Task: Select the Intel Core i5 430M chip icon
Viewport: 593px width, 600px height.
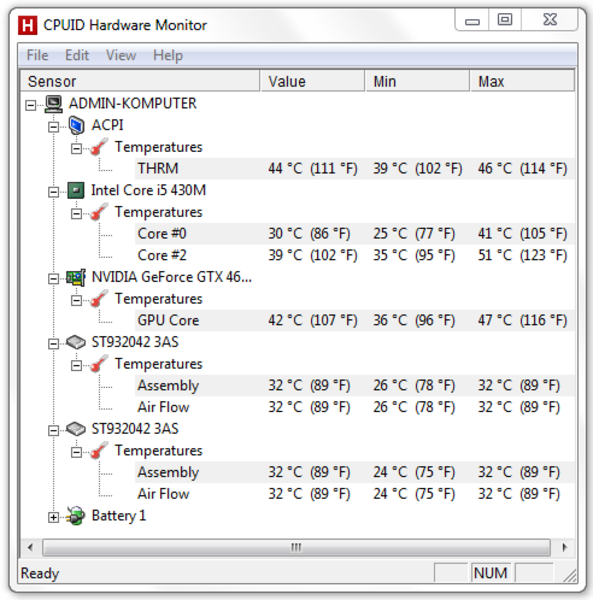Action: (x=76, y=190)
